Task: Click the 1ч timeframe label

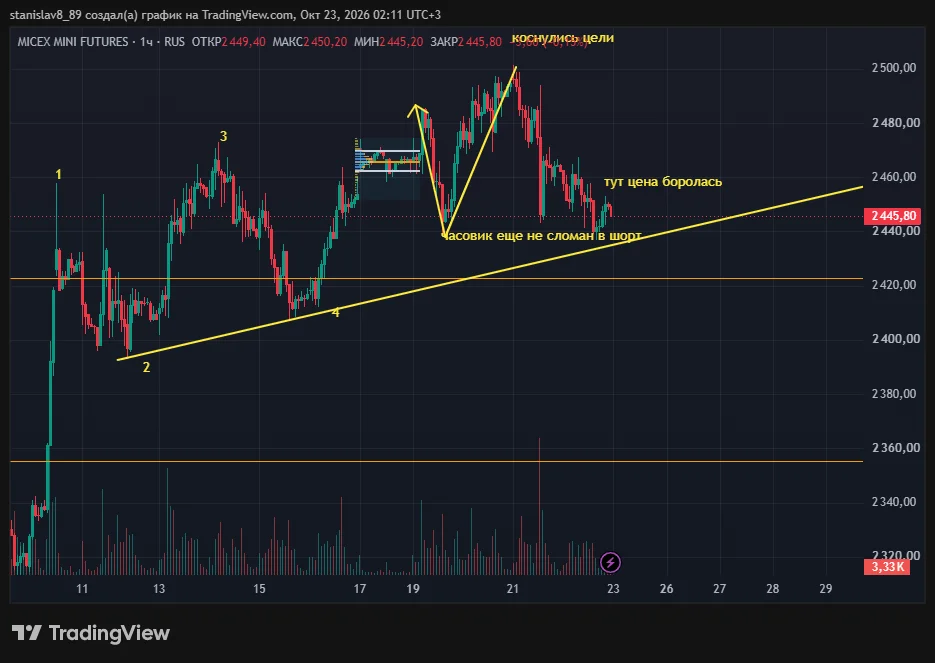Action: click(x=147, y=42)
